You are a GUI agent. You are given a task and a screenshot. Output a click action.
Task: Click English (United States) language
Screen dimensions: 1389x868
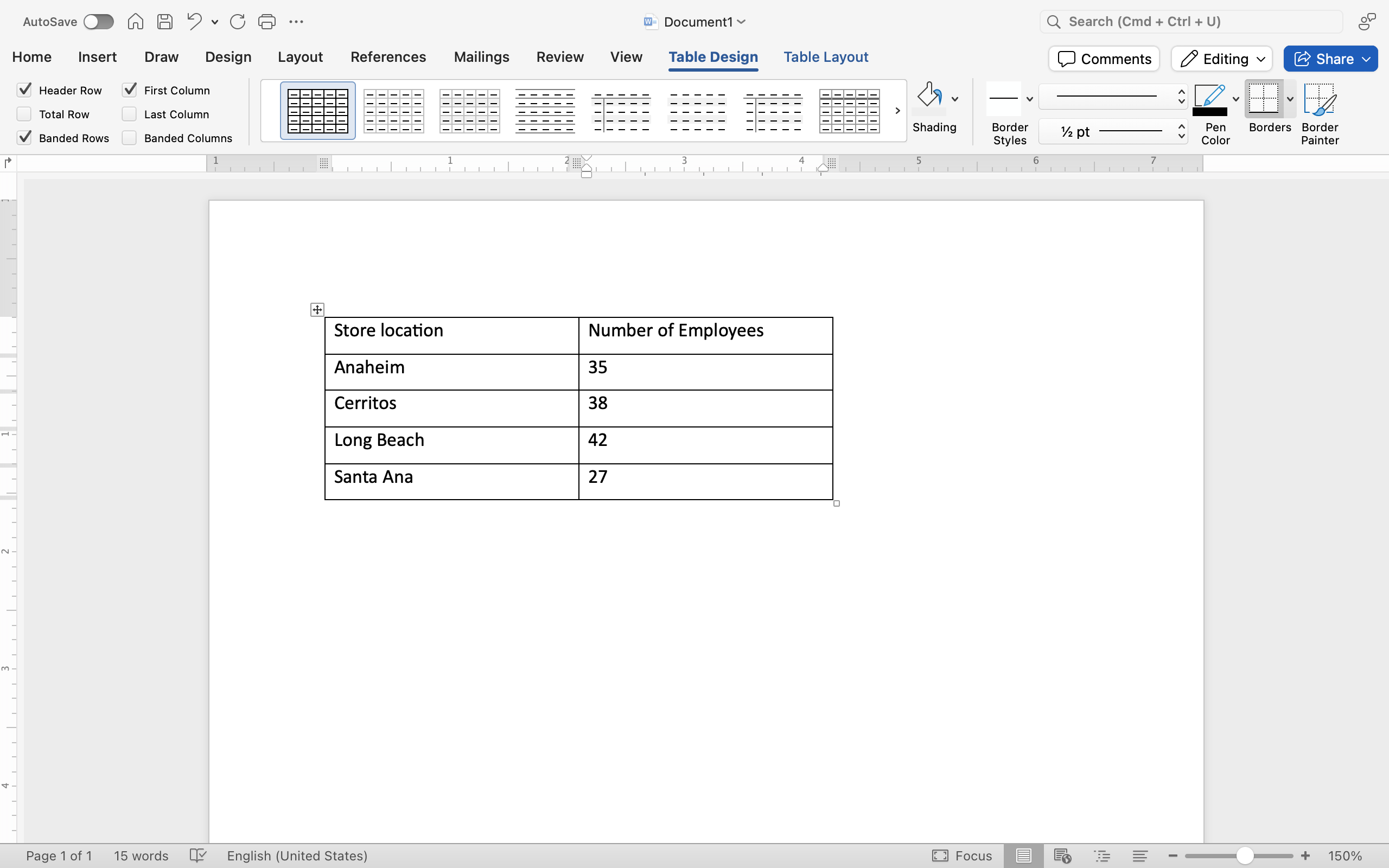pyautogui.click(x=297, y=856)
